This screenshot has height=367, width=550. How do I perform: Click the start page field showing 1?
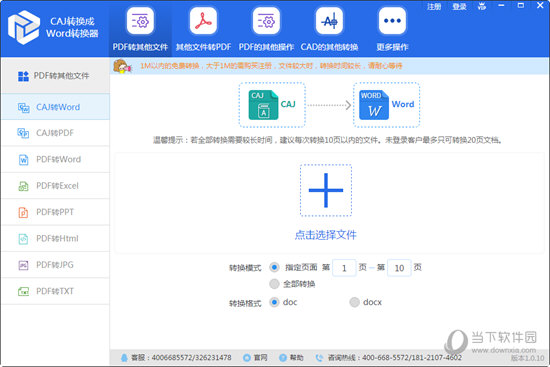point(344,268)
